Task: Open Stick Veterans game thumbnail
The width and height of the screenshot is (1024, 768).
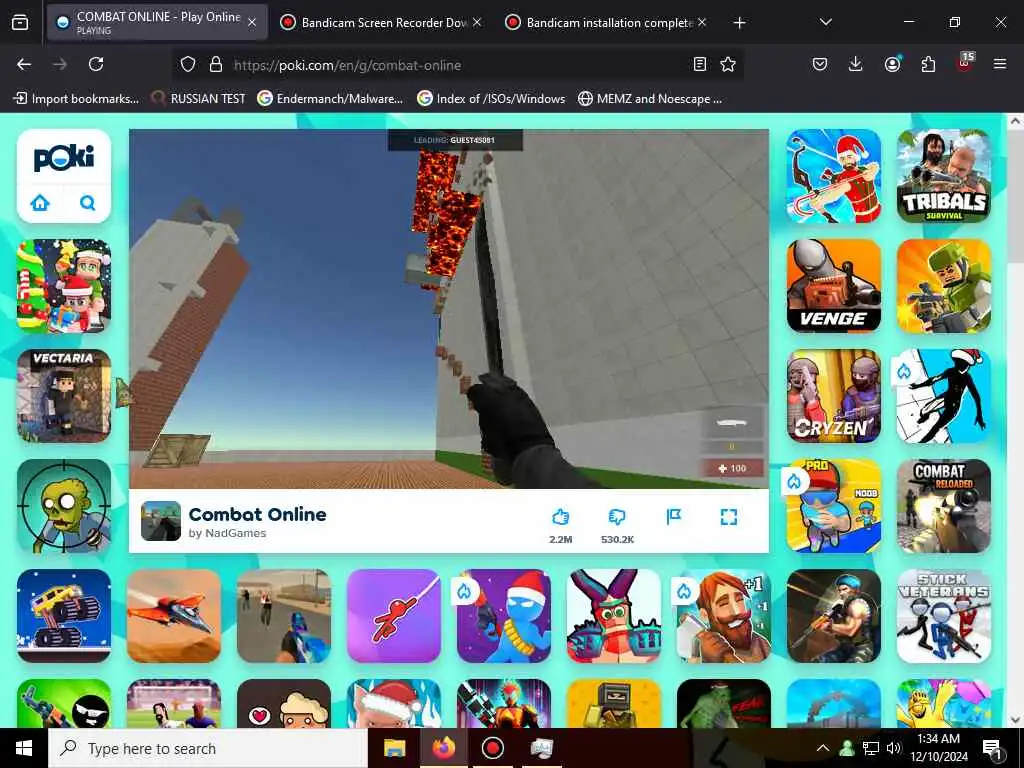Action: click(x=944, y=616)
